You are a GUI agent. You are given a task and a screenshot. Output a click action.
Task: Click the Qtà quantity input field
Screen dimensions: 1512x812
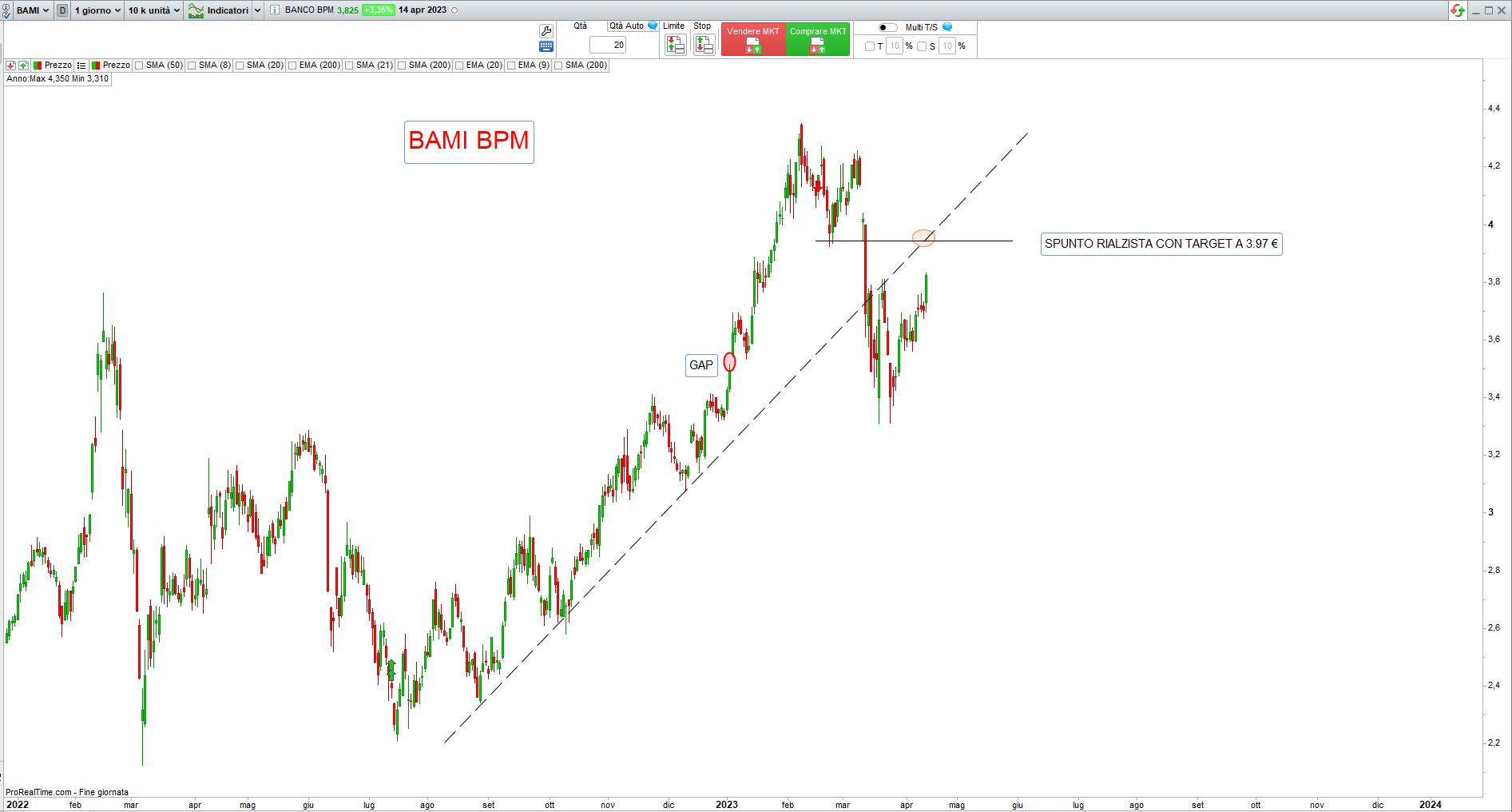click(x=609, y=45)
